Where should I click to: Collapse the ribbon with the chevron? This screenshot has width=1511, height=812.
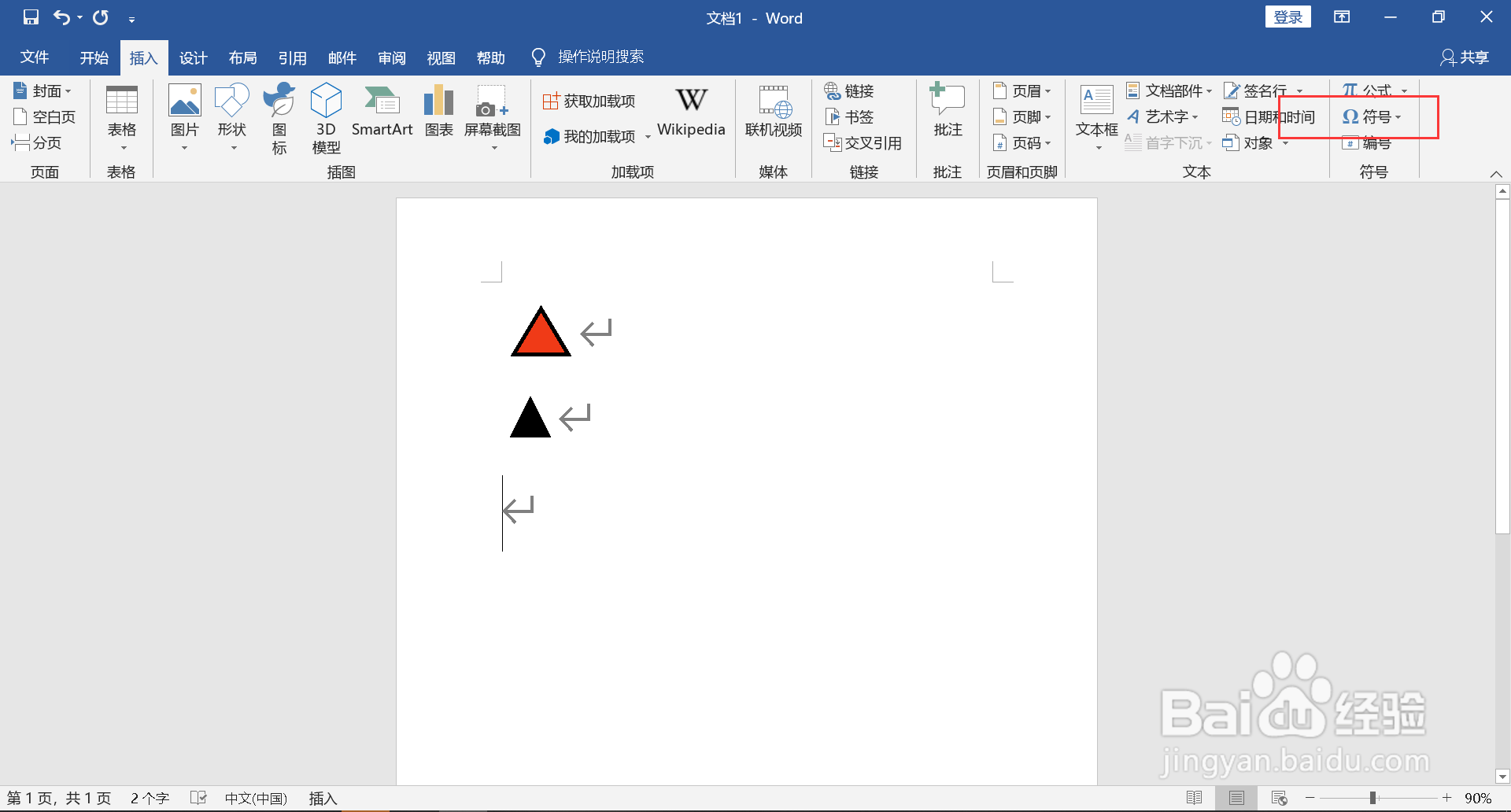pyautogui.click(x=1496, y=174)
